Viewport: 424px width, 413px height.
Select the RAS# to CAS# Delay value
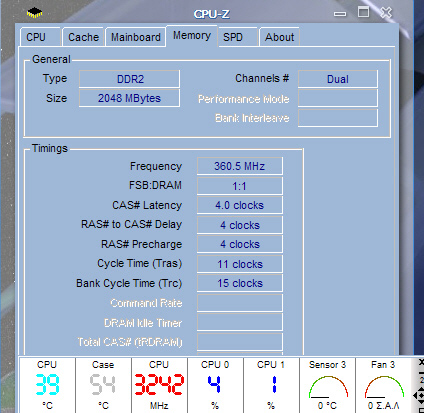(x=240, y=225)
